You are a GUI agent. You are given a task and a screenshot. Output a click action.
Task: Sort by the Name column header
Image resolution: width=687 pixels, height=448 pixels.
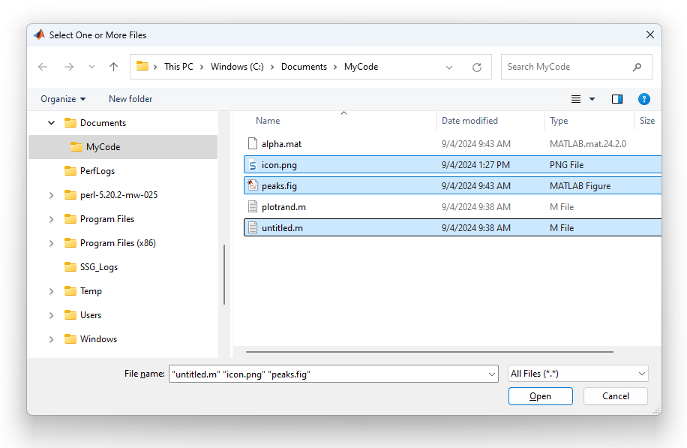tap(268, 121)
